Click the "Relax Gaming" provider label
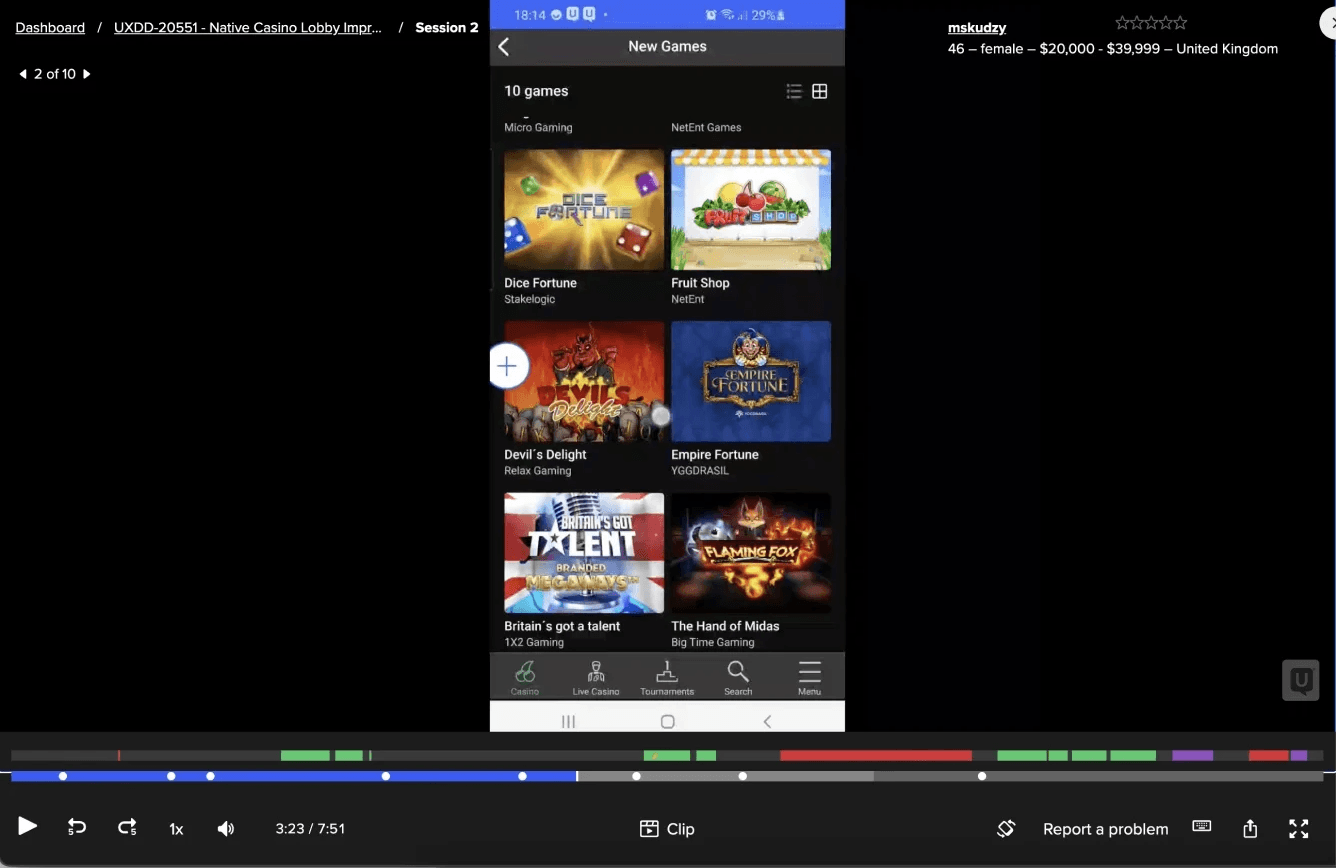Image resolution: width=1336 pixels, height=868 pixels. pyautogui.click(x=538, y=471)
